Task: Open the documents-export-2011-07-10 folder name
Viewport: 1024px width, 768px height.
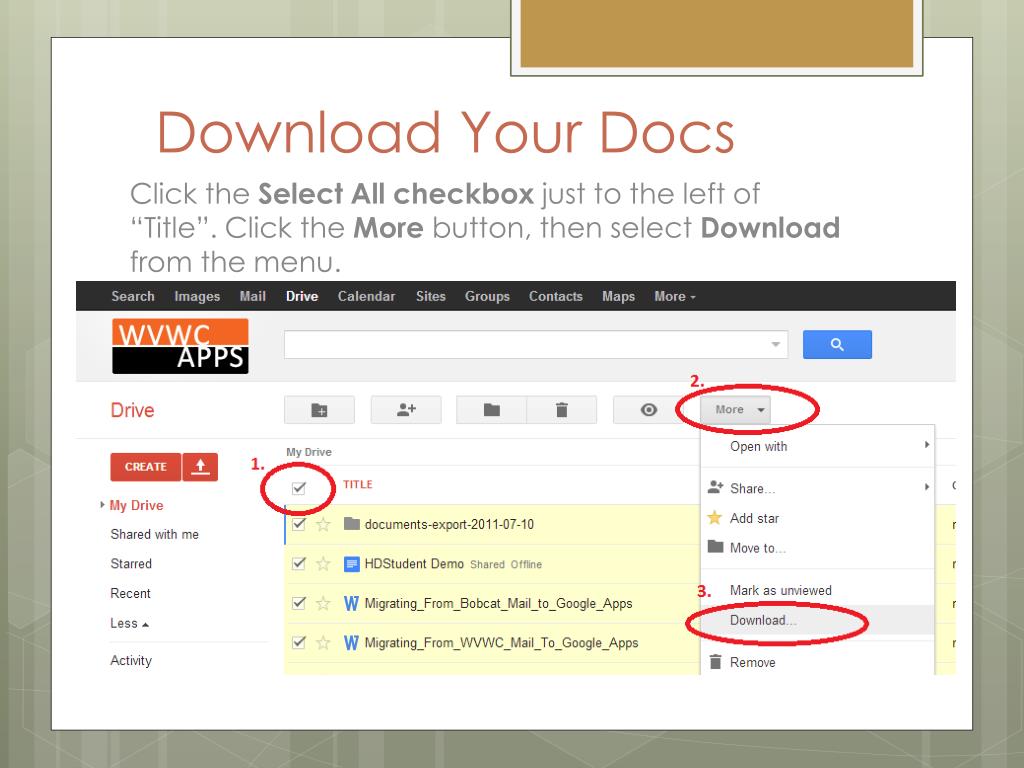Action: coord(449,524)
